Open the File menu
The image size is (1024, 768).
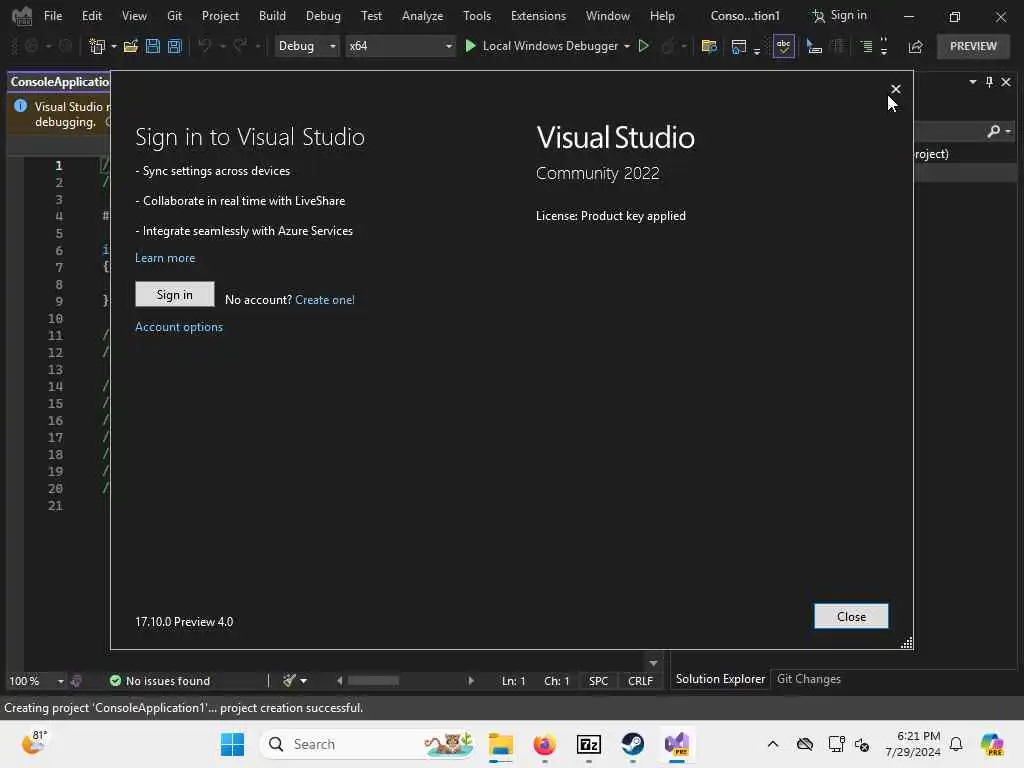click(53, 16)
